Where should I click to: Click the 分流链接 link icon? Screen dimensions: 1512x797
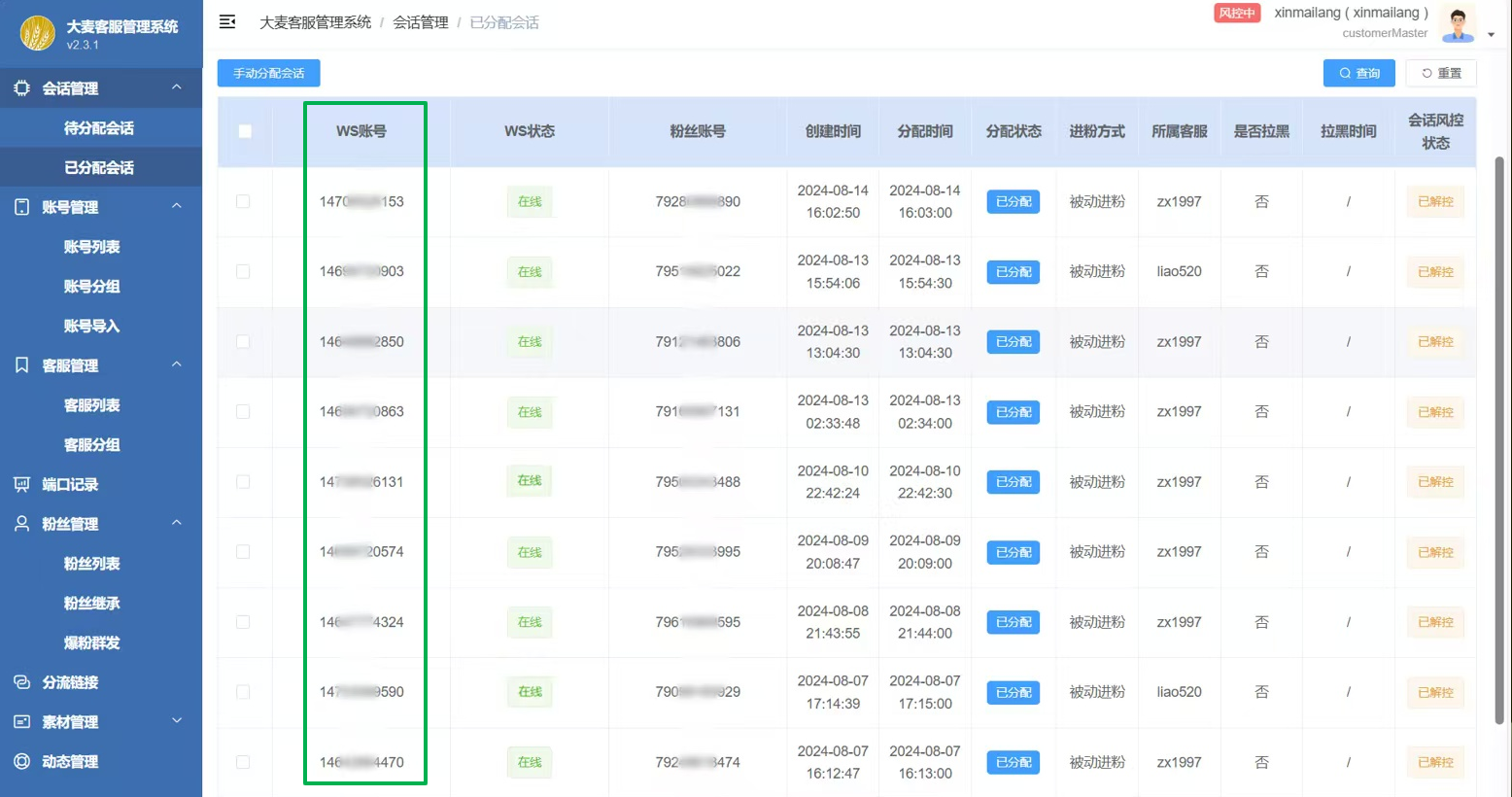point(21,682)
